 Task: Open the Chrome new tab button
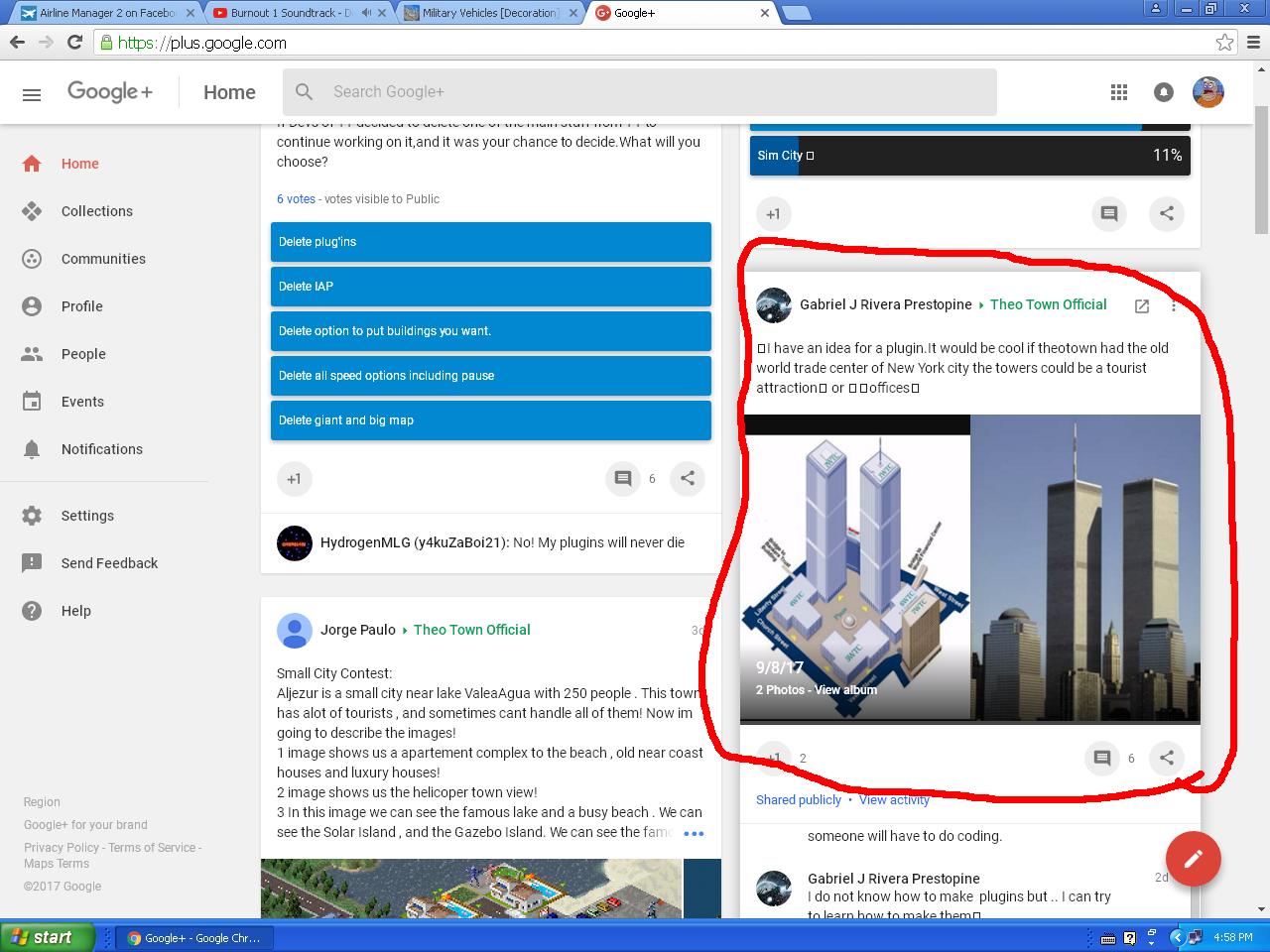(x=796, y=13)
